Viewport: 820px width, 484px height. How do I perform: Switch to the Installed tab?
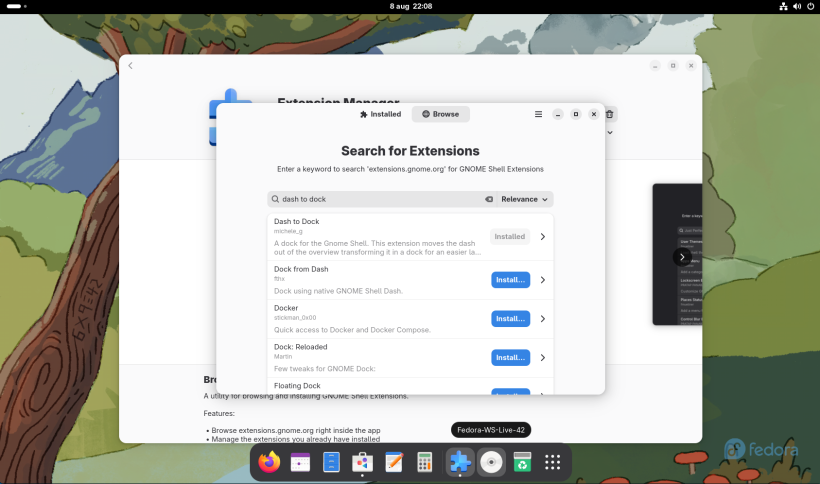380,114
